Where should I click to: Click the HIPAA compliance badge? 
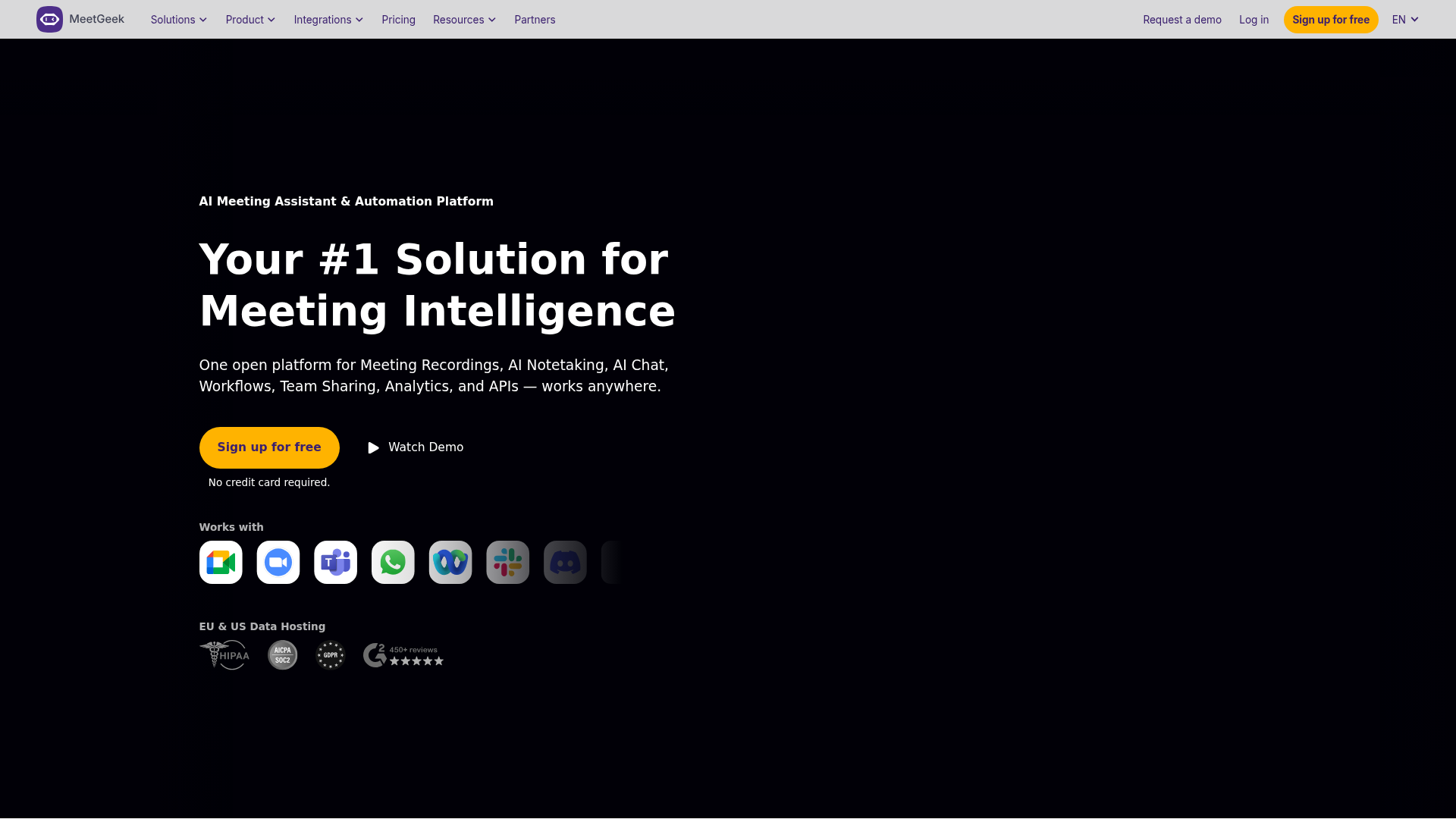point(224,654)
